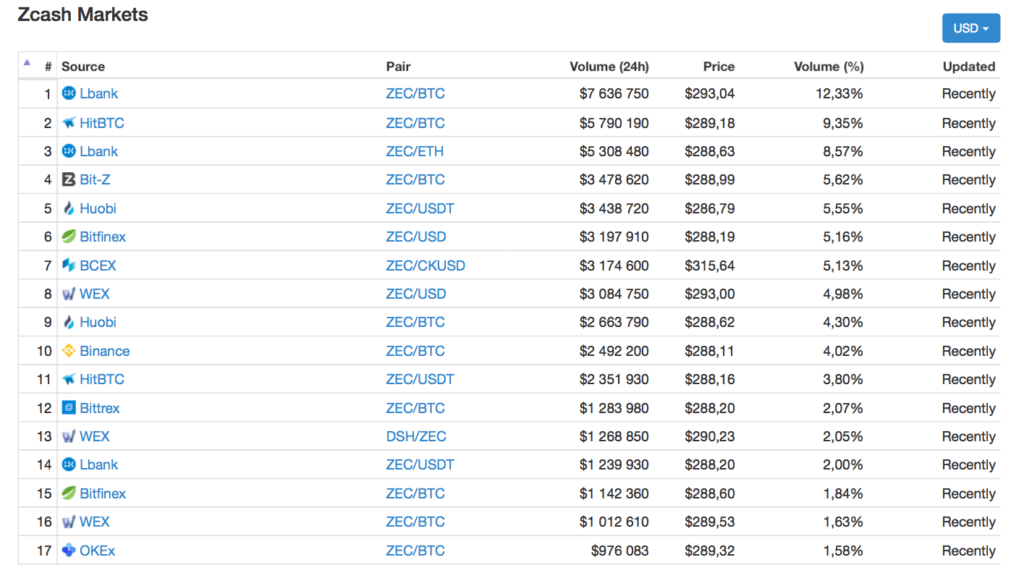Select the price $315,64
The image size is (1024, 565).
click(710, 265)
